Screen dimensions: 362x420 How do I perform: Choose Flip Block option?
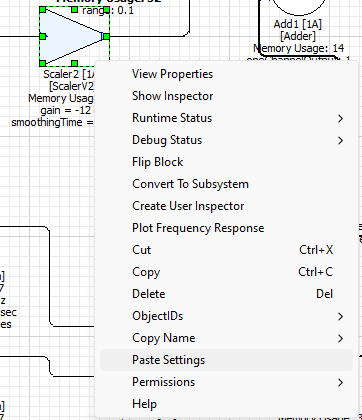(226, 162)
